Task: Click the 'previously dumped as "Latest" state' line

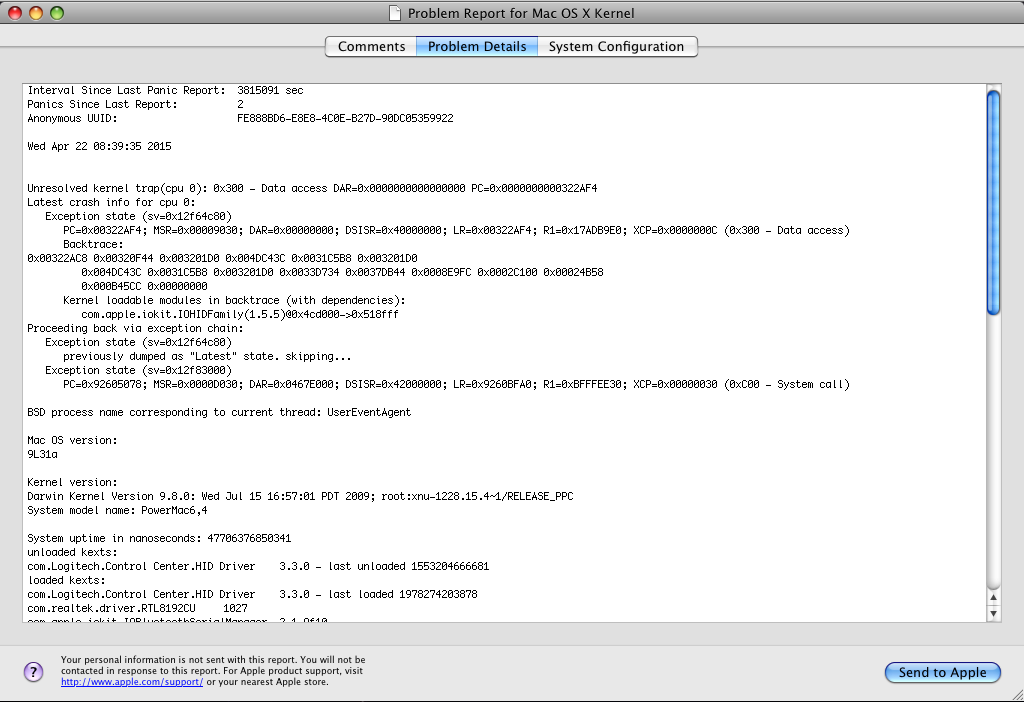Action: [207, 357]
